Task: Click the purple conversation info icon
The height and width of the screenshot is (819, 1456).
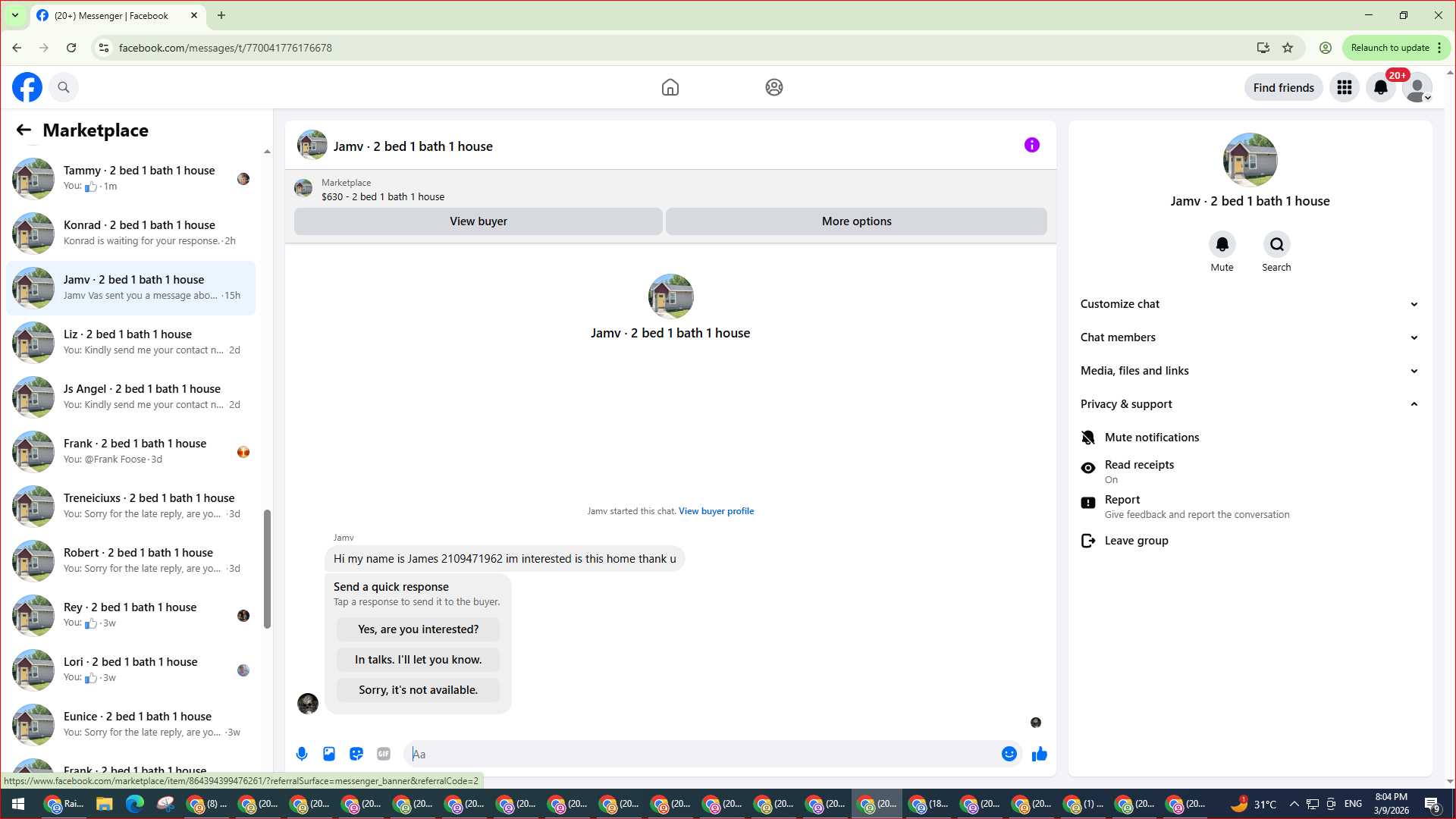Action: (x=1031, y=145)
